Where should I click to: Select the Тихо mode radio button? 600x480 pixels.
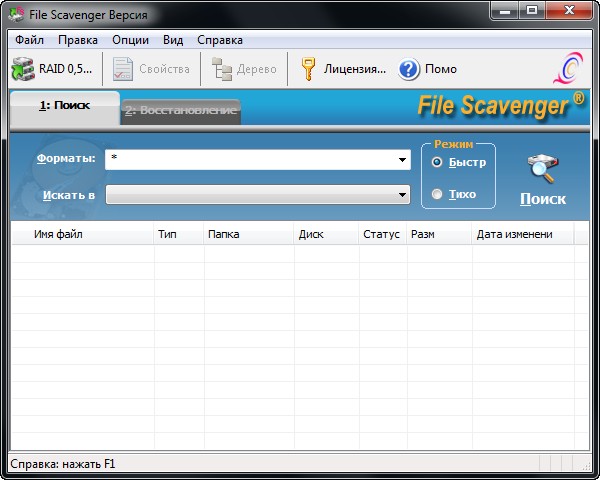coord(437,194)
